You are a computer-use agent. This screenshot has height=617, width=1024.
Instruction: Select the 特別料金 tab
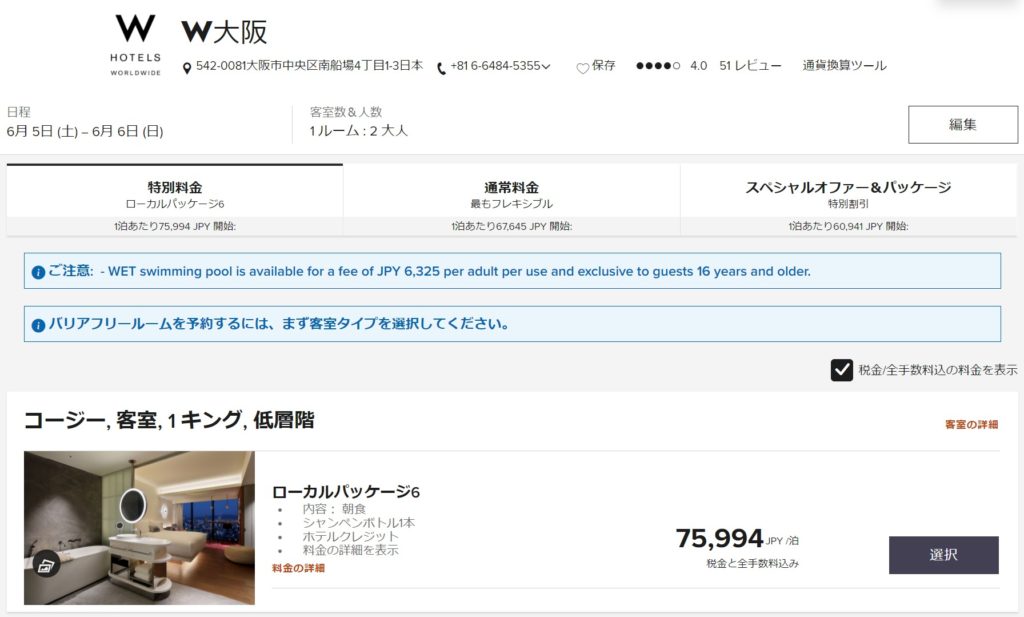click(175, 194)
